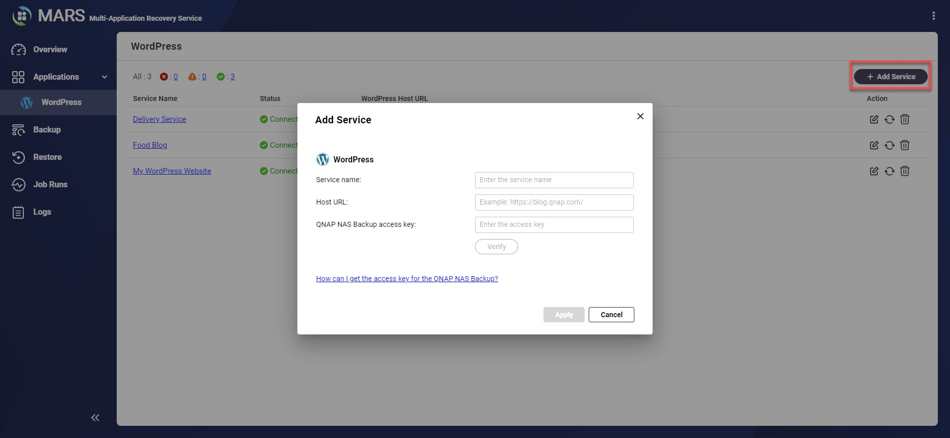Viewport: 950px width, 438px height.
Task: Click Connected status of Food Blog
Action: pyautogui.click(x=279, y=145)
